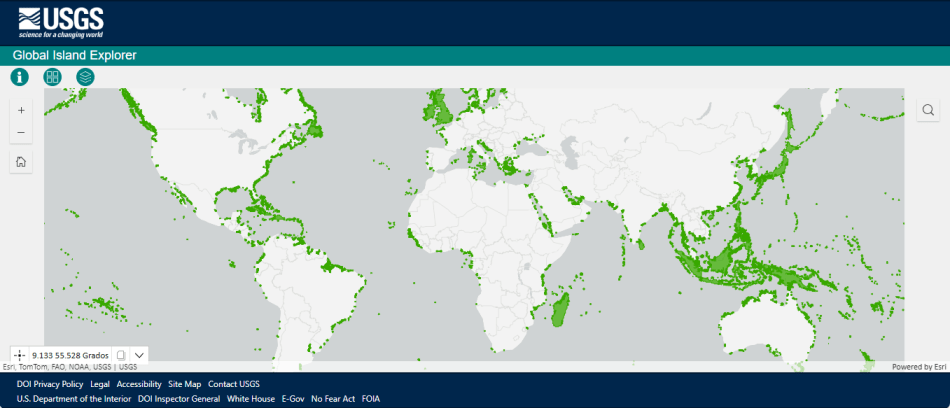Toggle coordinate crosshair capture mode
Viewport: 950px width, 408px height.
[x=20, y=355]
